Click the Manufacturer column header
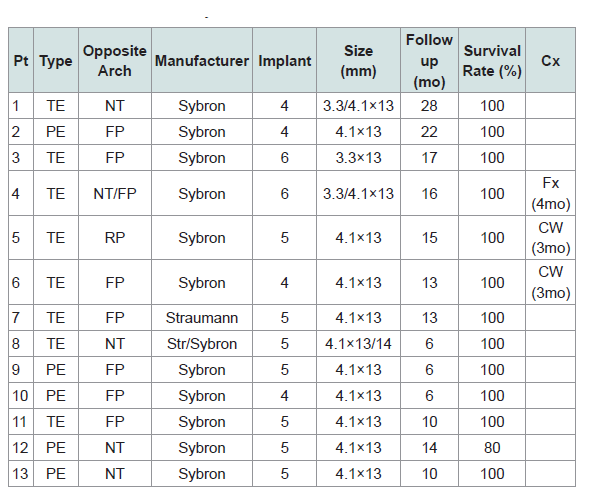Viewport: 590px width, 499px height. click(202, 60)
